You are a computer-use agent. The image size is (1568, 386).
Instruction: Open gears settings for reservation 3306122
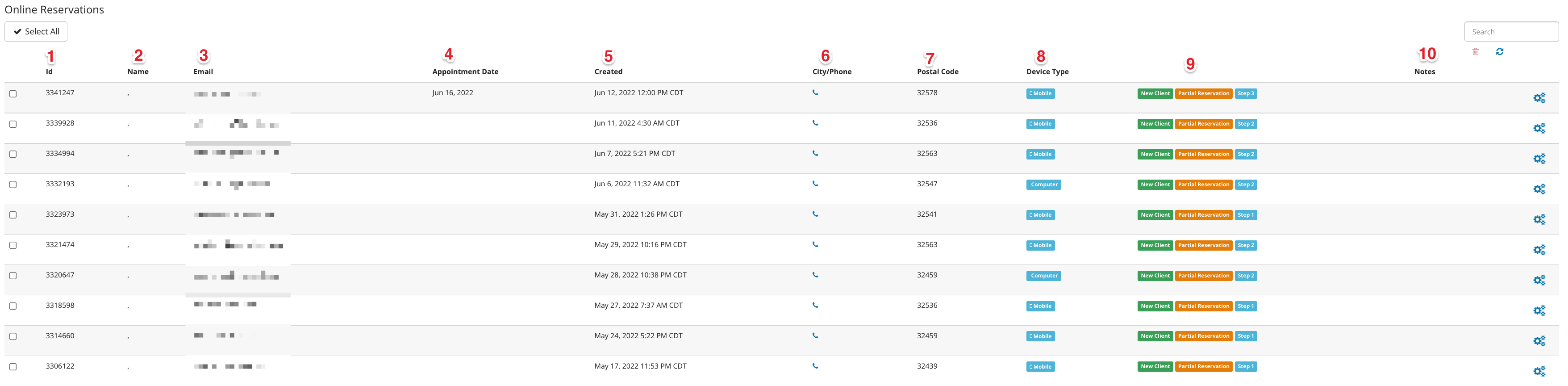(x=1539, y=371)
